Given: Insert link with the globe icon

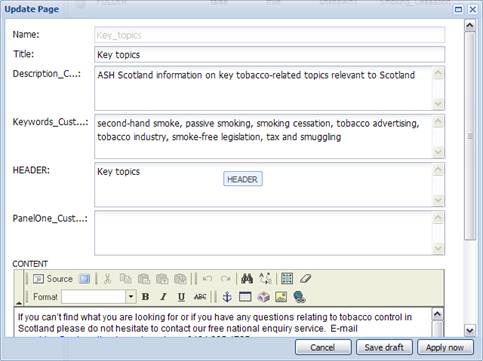Looking at the screenshot, I should [x=299, y=297].
